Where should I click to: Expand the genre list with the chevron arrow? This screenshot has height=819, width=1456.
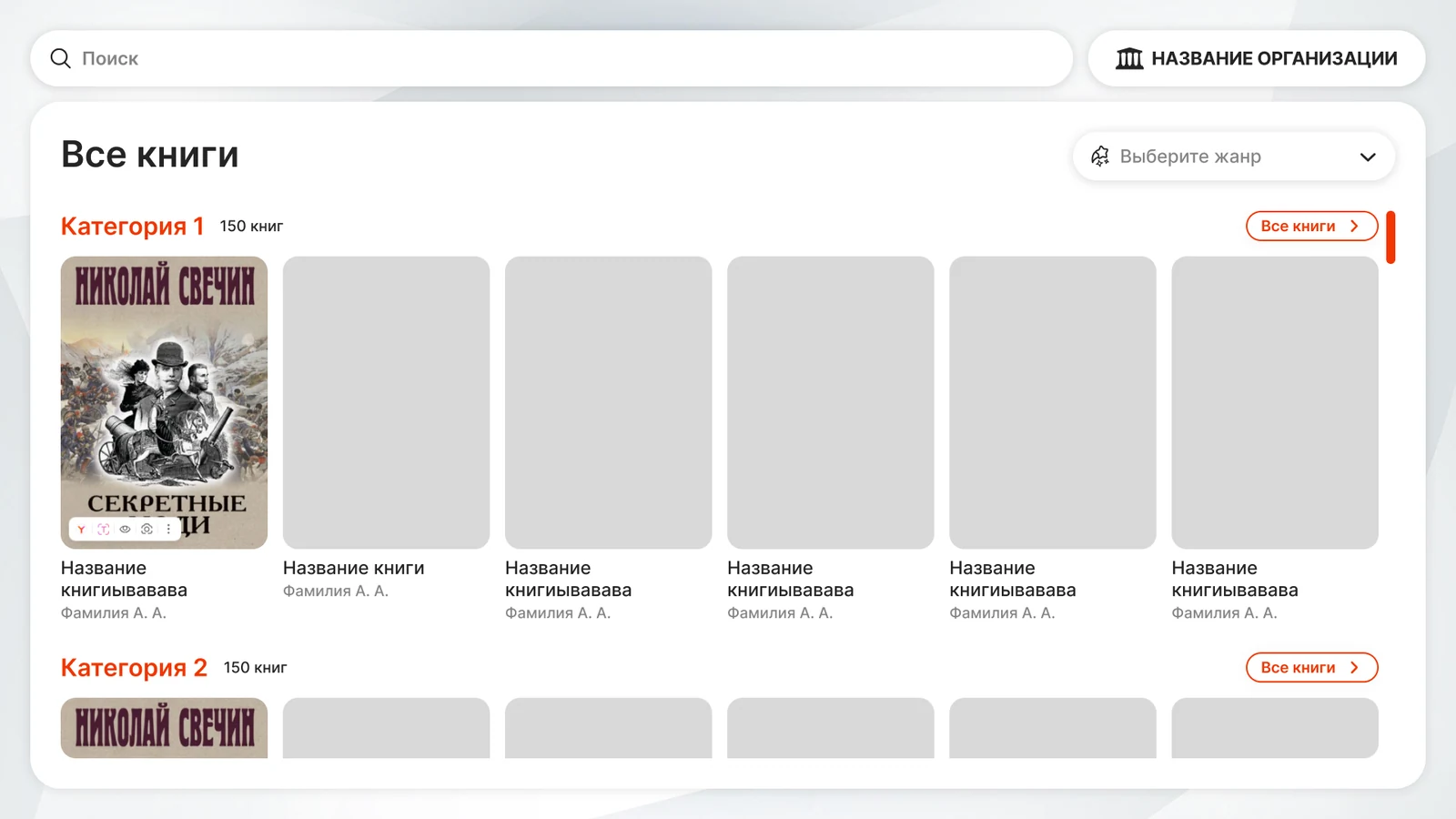[x=1368, y=157]
